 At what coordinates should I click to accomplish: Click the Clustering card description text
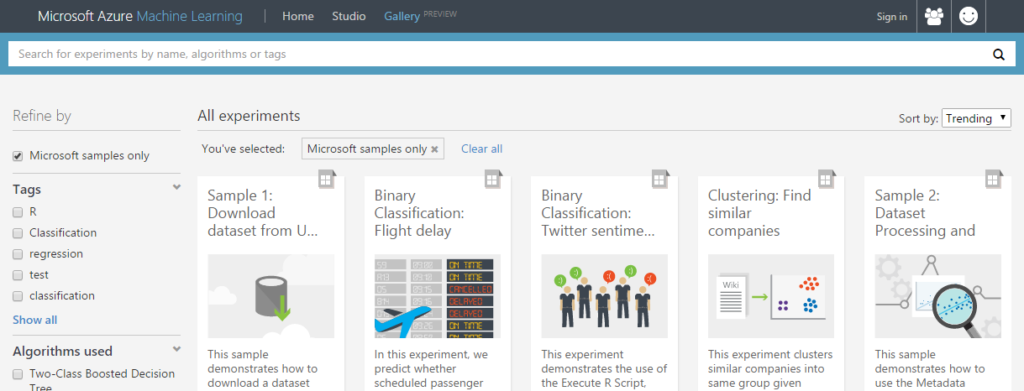(771, 369)
